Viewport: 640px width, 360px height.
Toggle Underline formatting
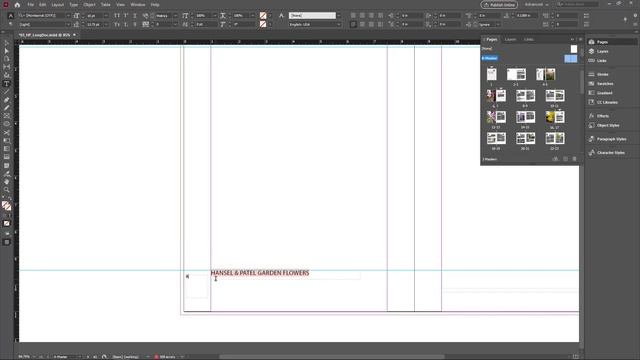[135, 16]
